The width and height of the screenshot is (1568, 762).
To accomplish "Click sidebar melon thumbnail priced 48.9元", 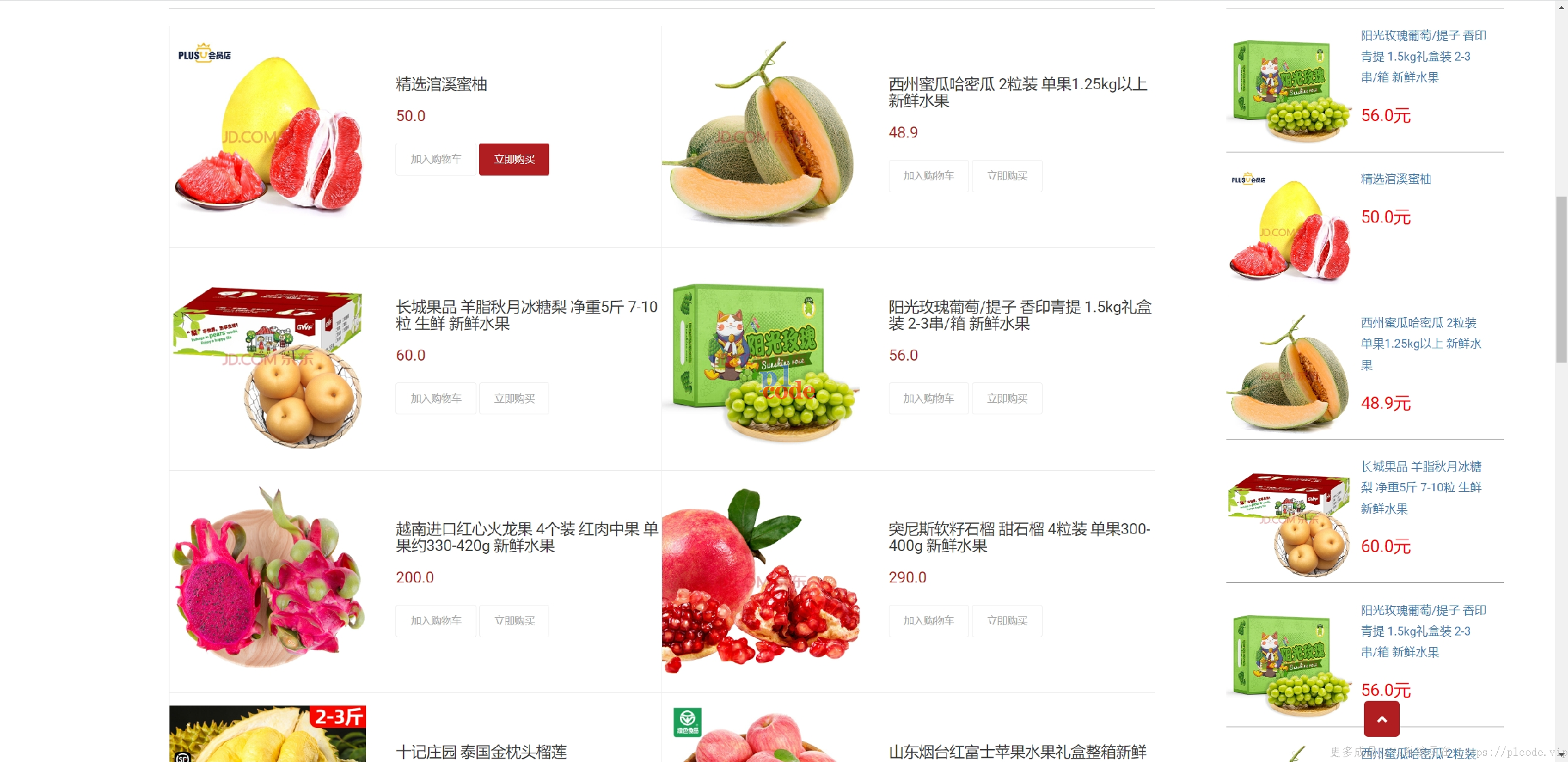I will point(1290,373).
